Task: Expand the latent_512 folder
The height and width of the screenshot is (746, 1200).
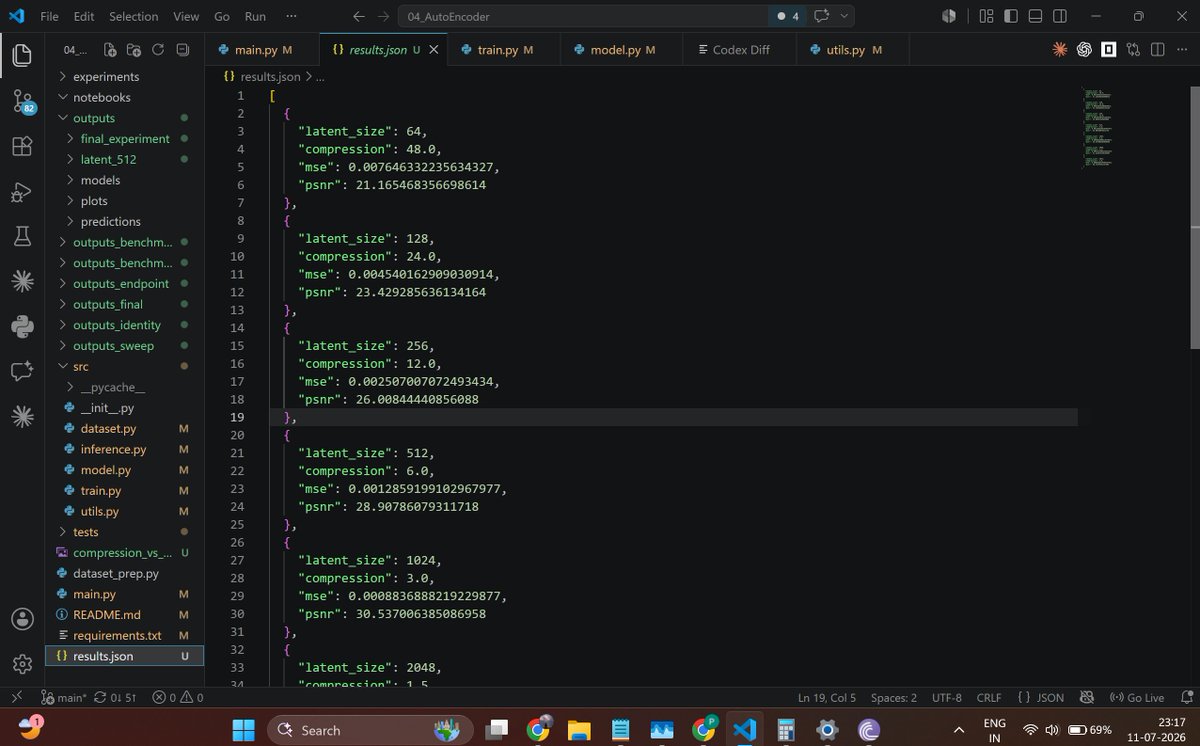Action: tap(124, 159)
